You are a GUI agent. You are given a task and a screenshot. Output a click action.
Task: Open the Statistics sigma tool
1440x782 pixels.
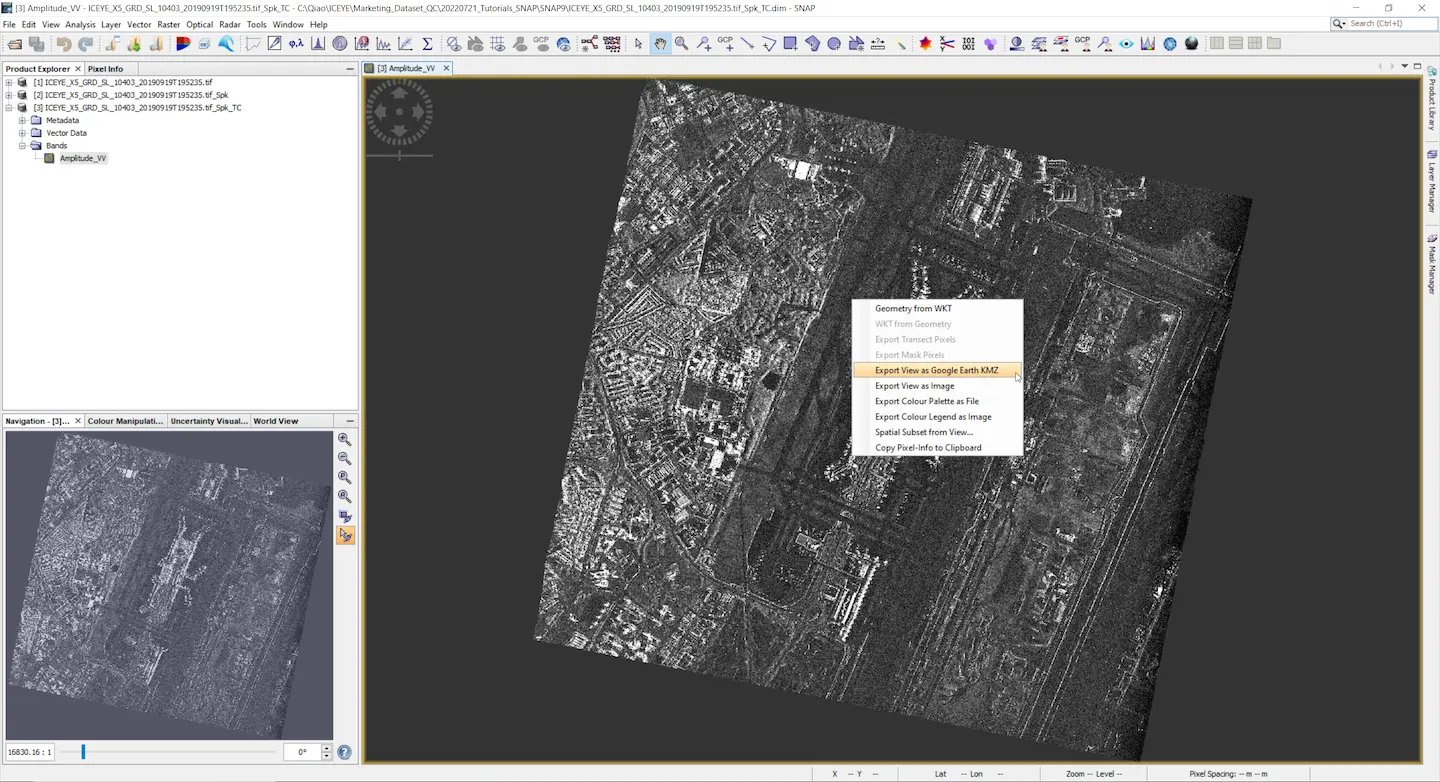click(x=427, y=44)
